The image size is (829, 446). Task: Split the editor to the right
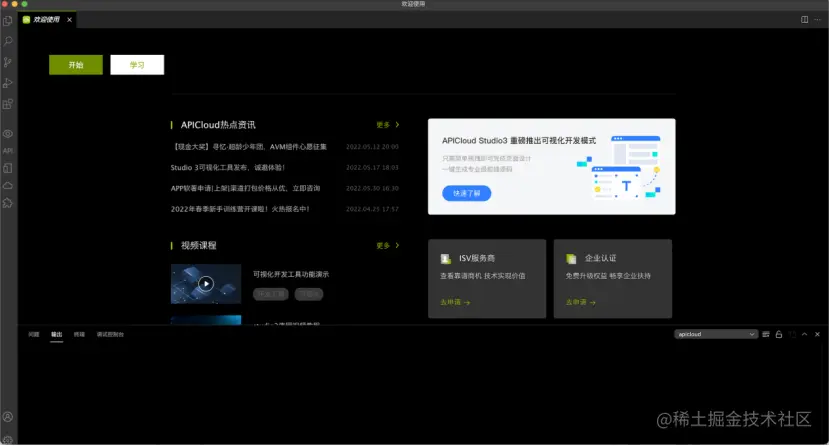tap(804, 20)
